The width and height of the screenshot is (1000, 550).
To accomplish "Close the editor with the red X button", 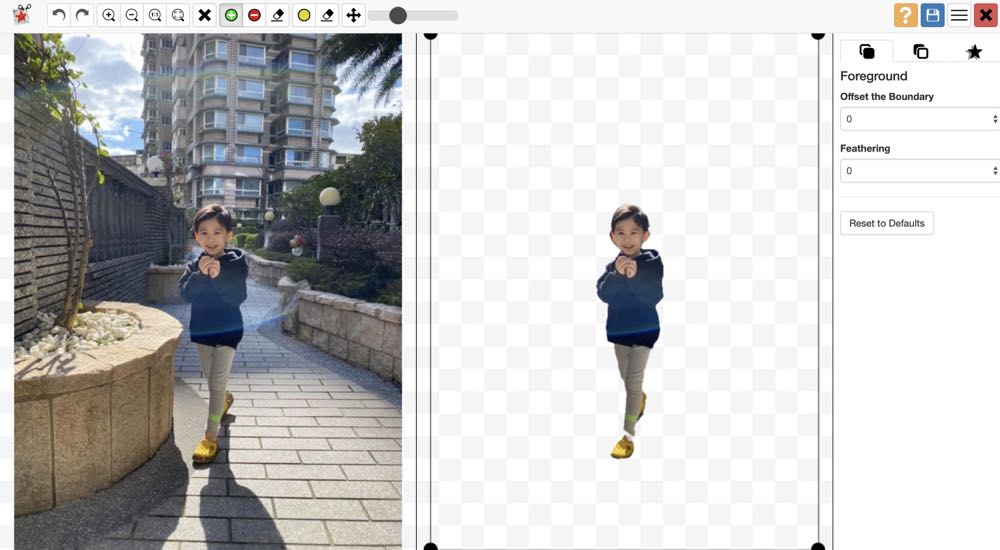I will coord(986,15).
